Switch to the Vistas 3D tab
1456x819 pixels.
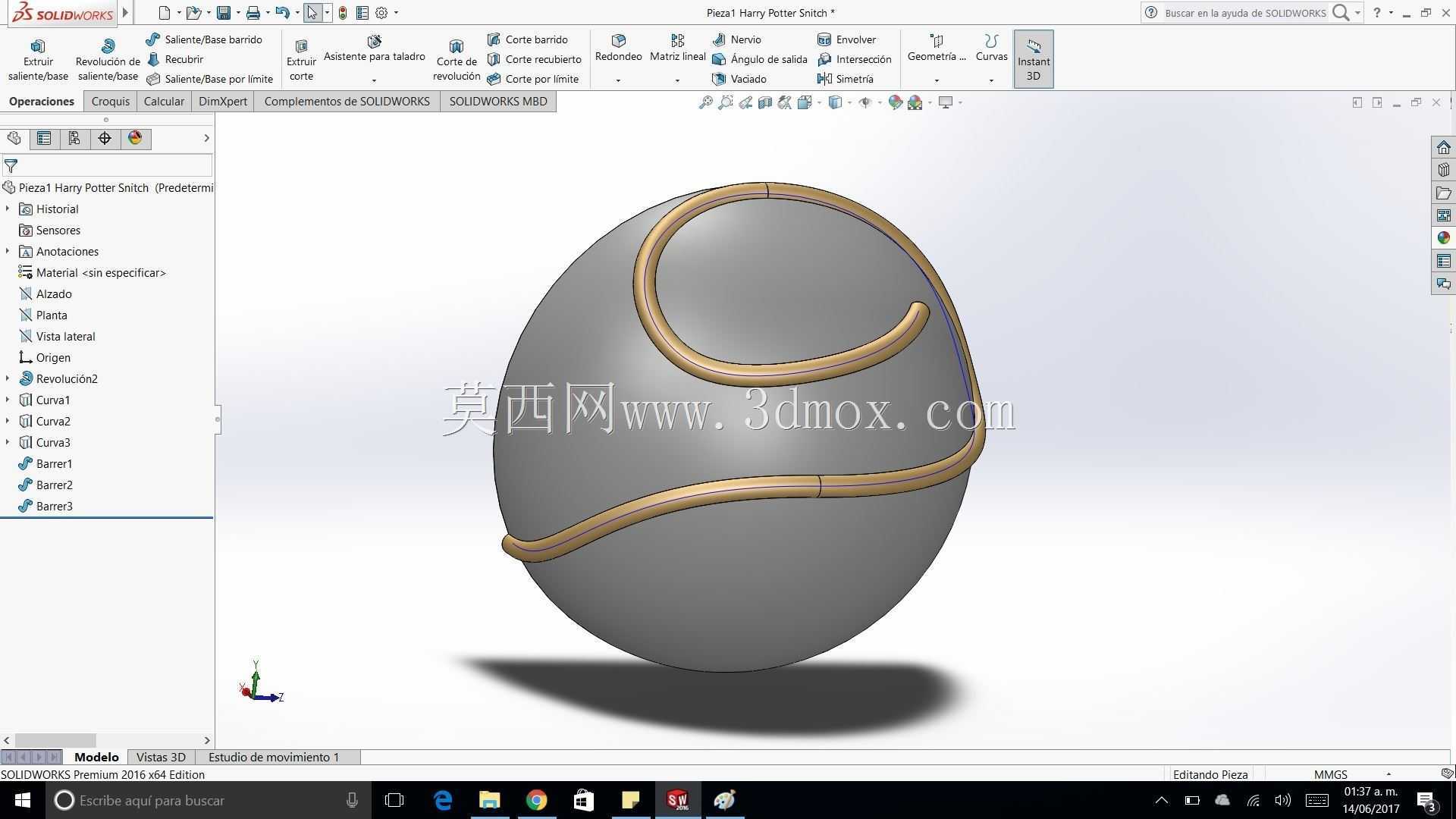161,757
